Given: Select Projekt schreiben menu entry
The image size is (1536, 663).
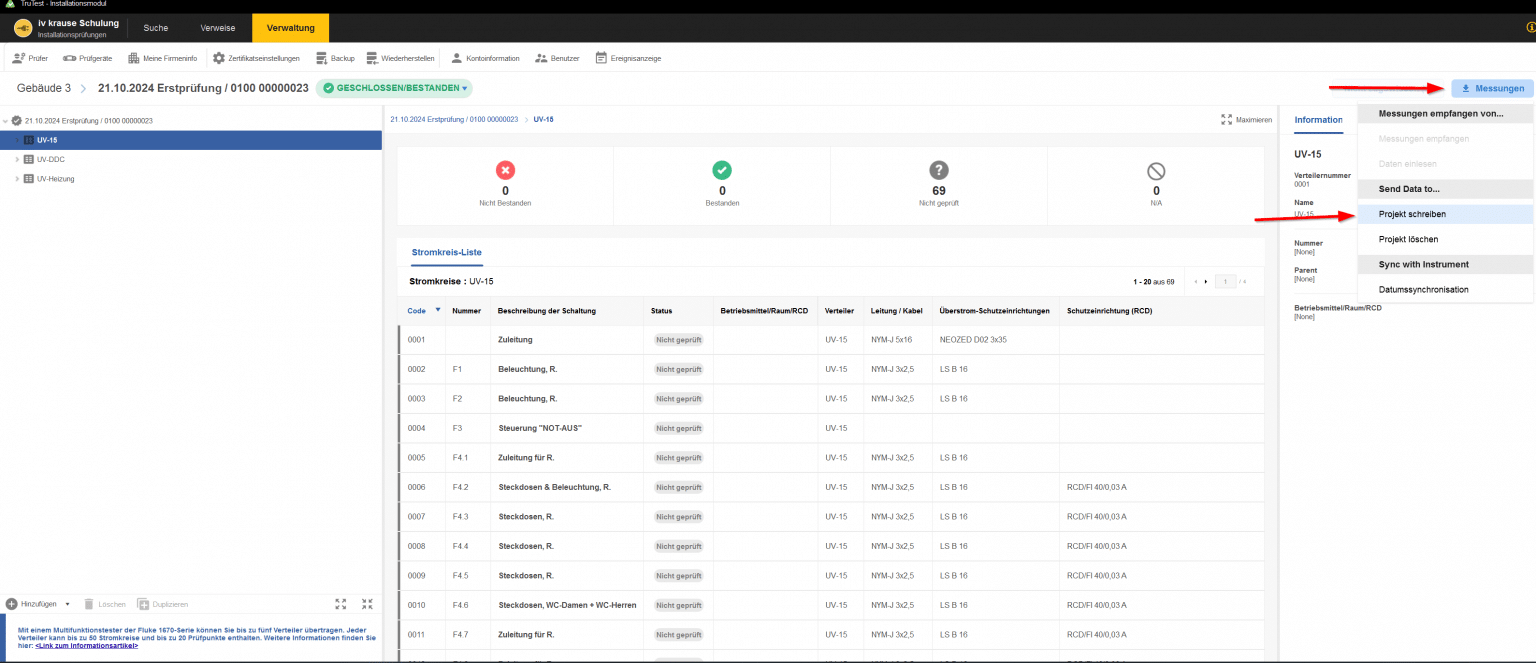Looking at the screenshot, I should [1412, 214].
